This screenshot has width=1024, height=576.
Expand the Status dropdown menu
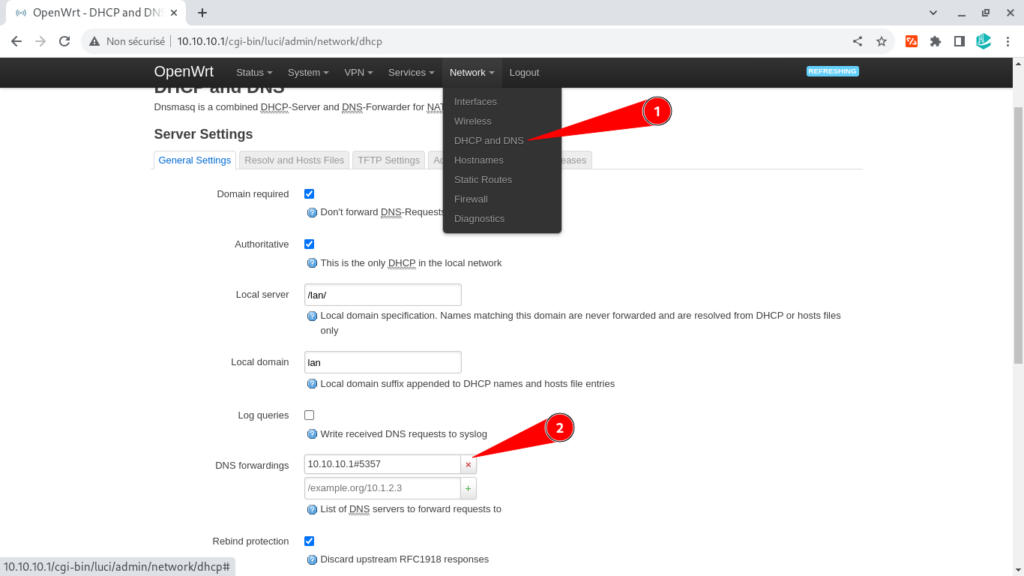[254, 72]
